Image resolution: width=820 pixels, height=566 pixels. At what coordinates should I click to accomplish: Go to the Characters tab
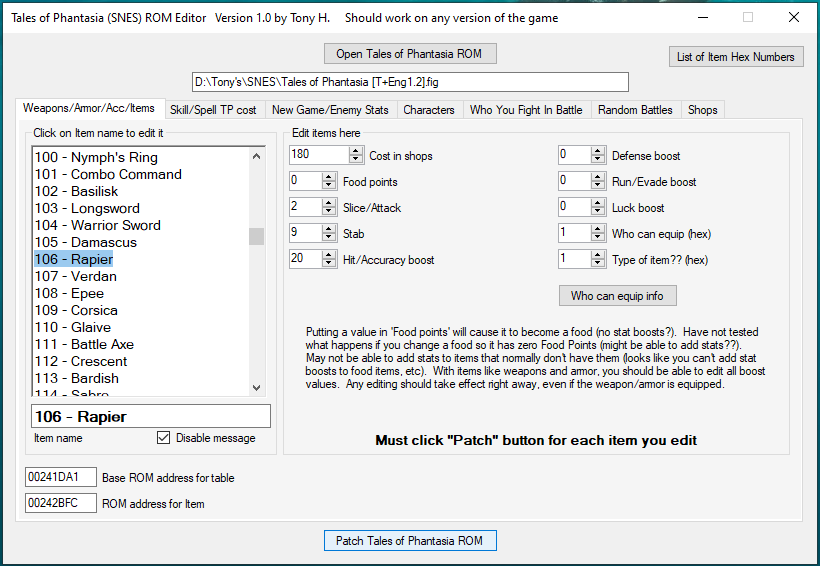428,110
